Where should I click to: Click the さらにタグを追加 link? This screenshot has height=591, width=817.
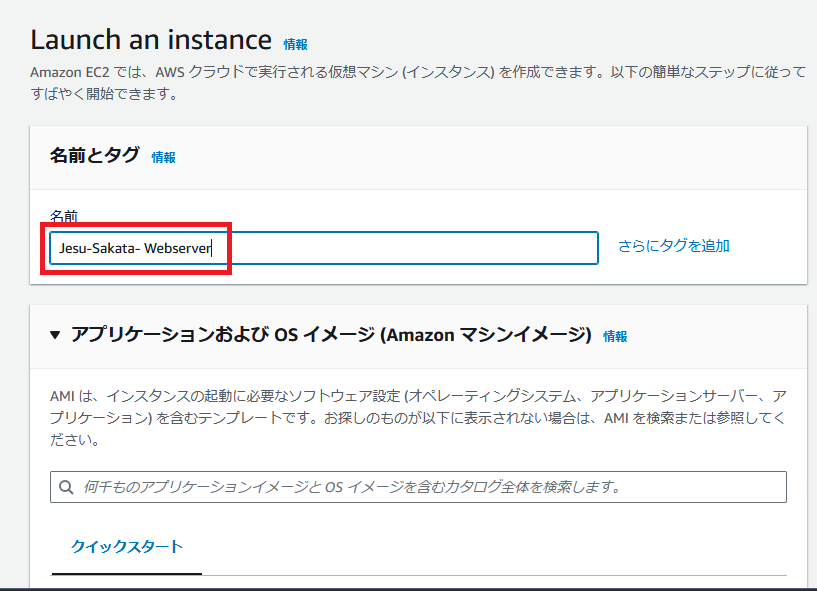coord(673,246)
